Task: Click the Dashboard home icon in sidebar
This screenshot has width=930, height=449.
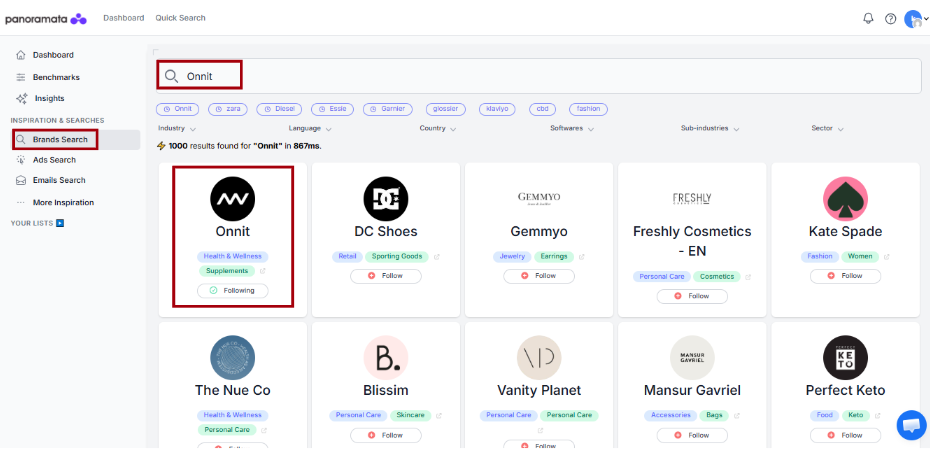Action: [21, 55]
